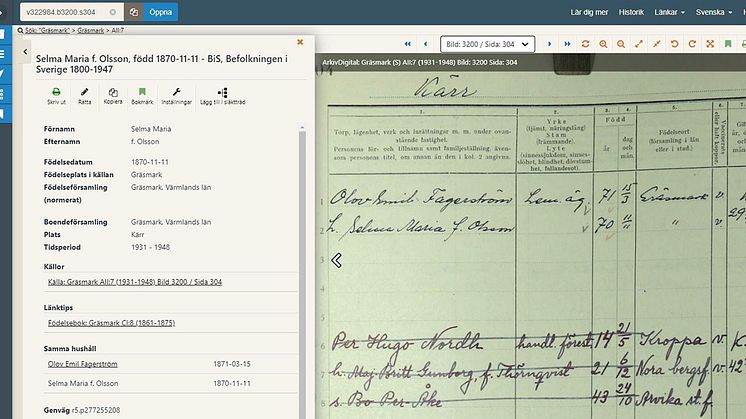Open the Historik menu item
Viewport: 746px width, 419px height.
point(631,12)
